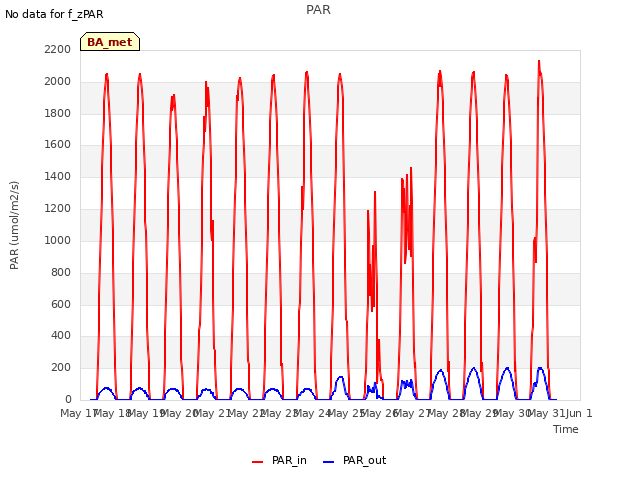Click the 800 y-axis tick label
This screenshot has width=640, height=480.
(x=61, y=272)
